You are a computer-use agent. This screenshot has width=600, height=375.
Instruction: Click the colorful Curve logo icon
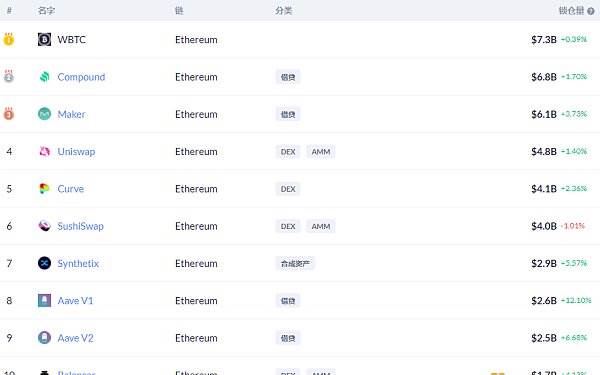pos(44,189)
